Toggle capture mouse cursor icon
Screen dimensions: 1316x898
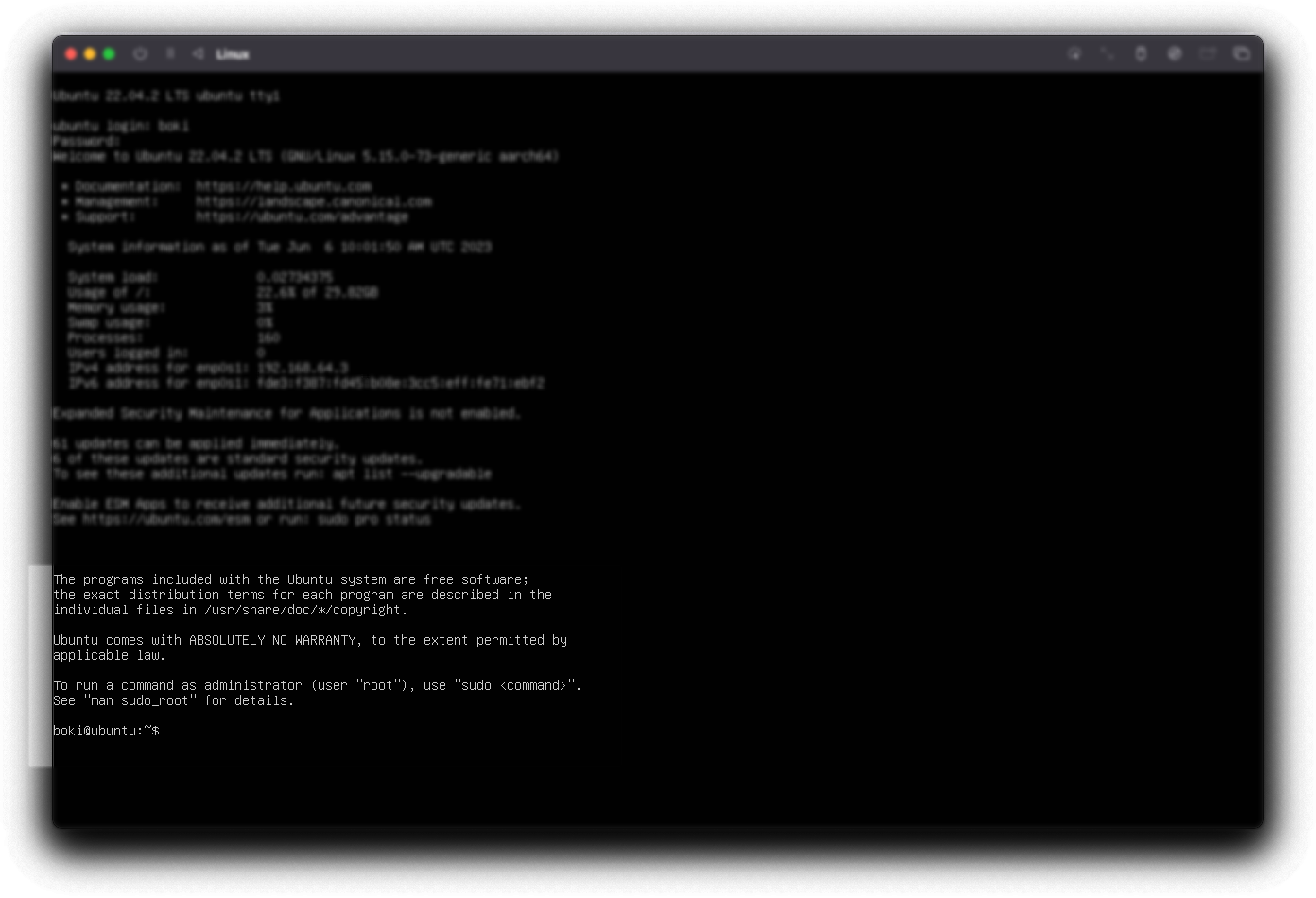[1074, 54]
